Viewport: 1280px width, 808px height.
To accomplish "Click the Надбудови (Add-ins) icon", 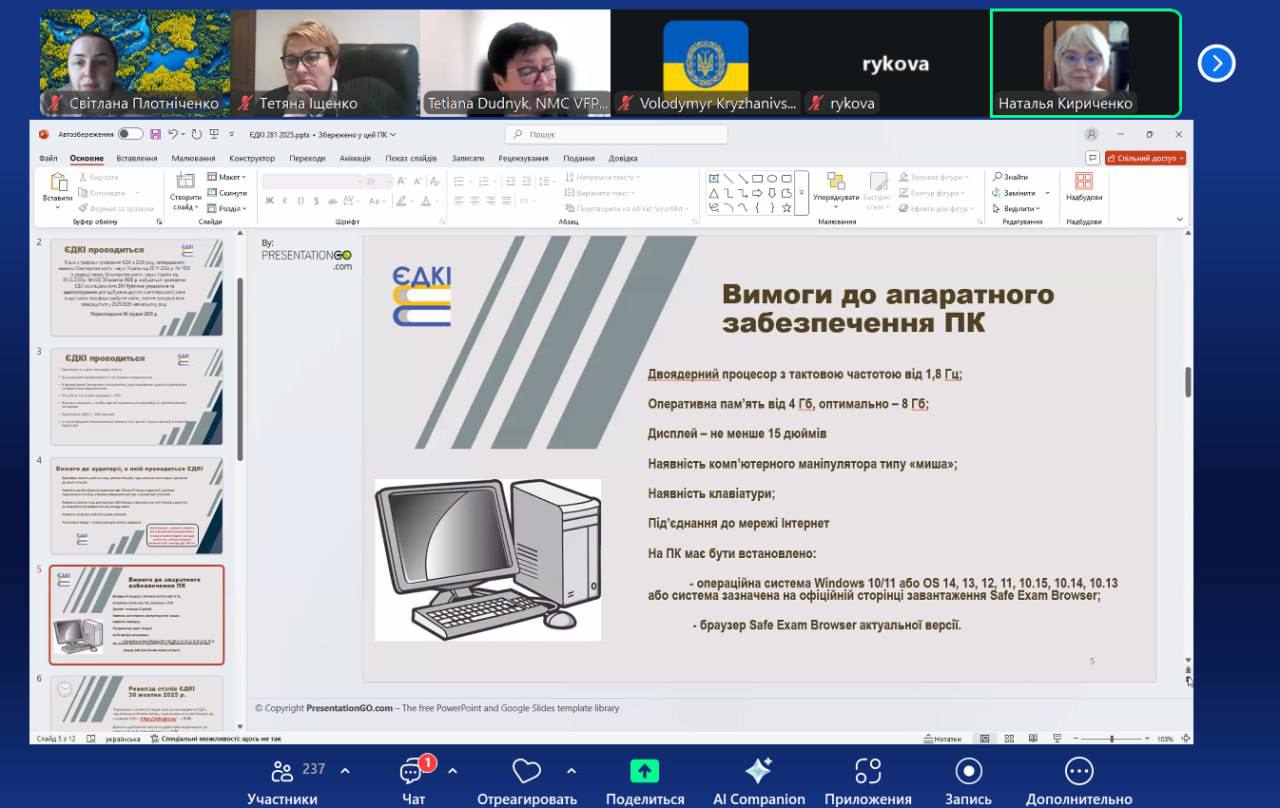I will point(1084,181).
